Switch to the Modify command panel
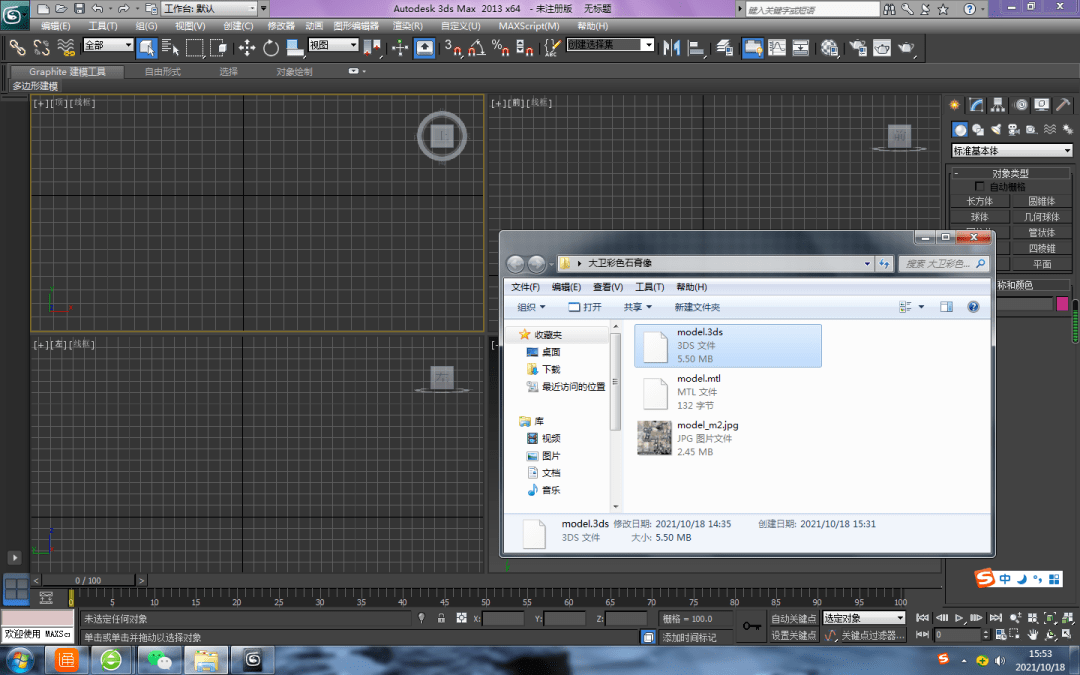This screenshot has width=1080, height=675. tap(976, 105)
